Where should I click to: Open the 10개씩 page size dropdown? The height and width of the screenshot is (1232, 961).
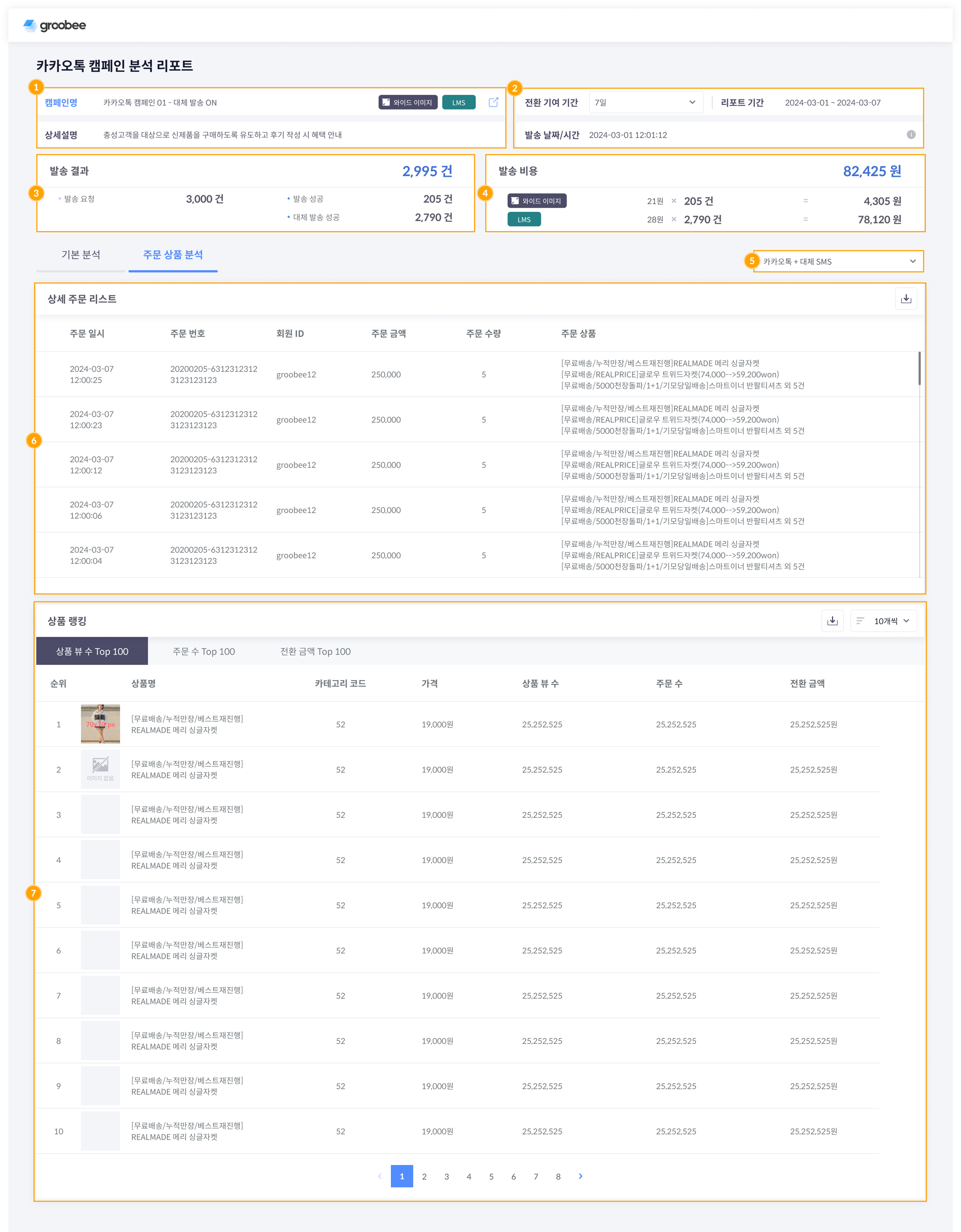[x=884, y=621]
